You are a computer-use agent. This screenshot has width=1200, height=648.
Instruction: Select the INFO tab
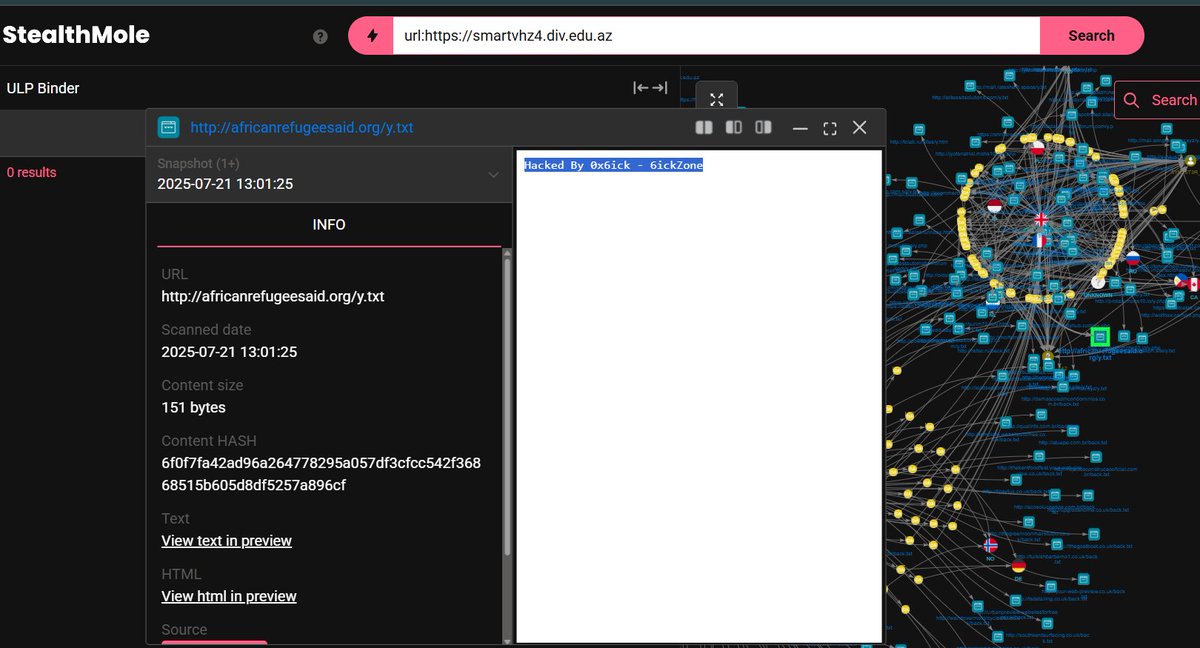pyautogui.click(x=329, y=225)
